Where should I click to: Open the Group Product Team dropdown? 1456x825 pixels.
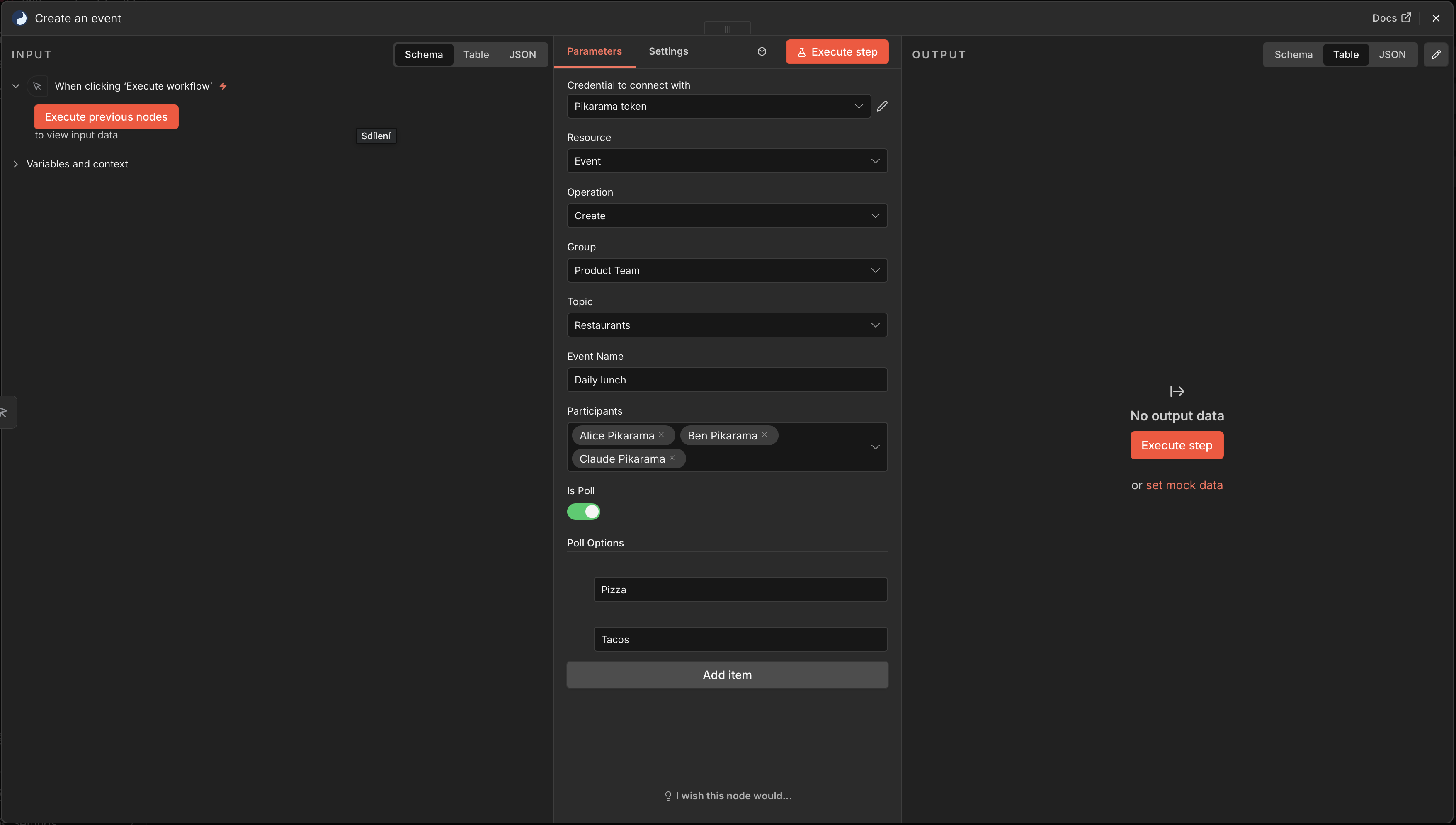[727, 270]
